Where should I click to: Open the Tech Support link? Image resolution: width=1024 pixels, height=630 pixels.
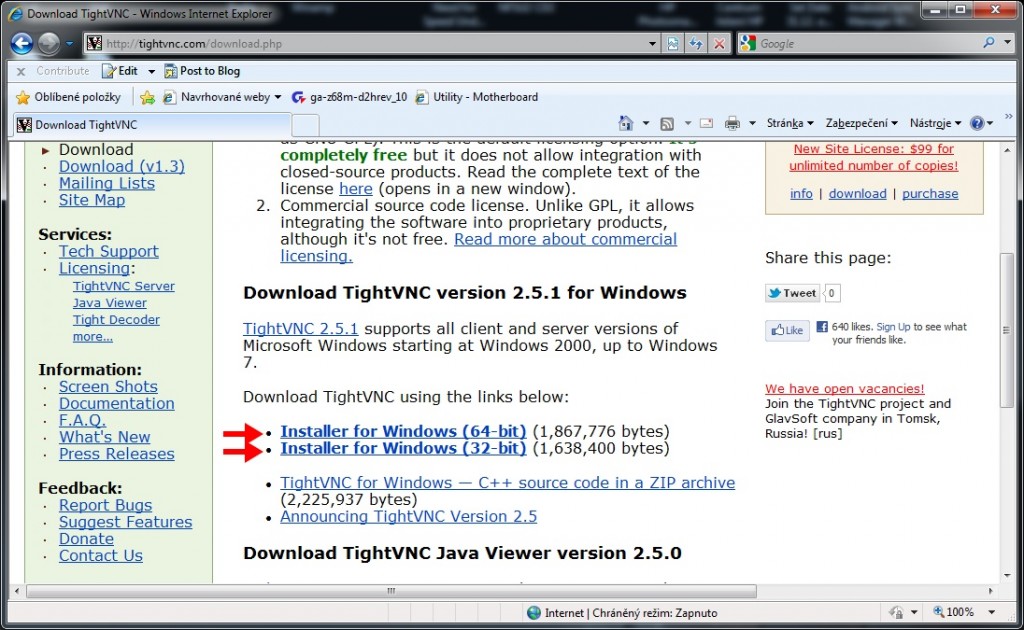(108, 251)
